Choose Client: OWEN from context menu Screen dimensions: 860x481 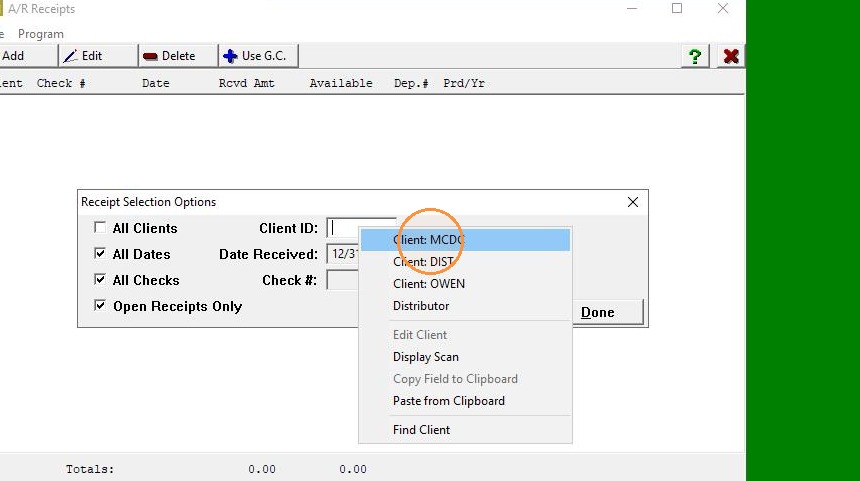[465, 284]
